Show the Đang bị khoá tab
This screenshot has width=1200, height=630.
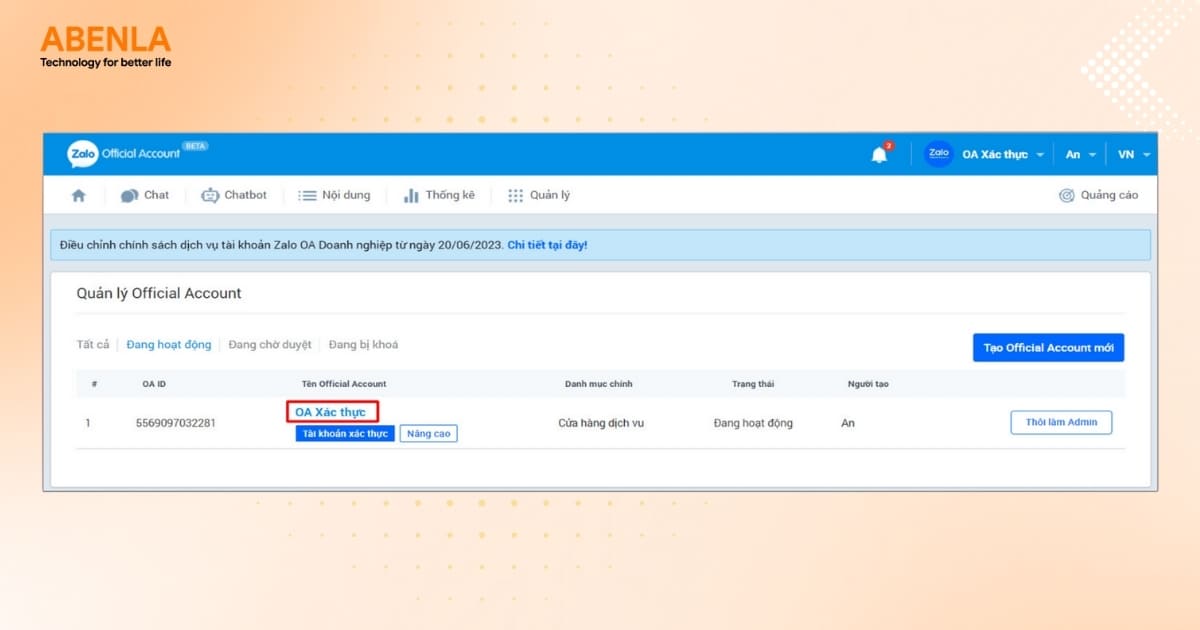tap(363, 345)
